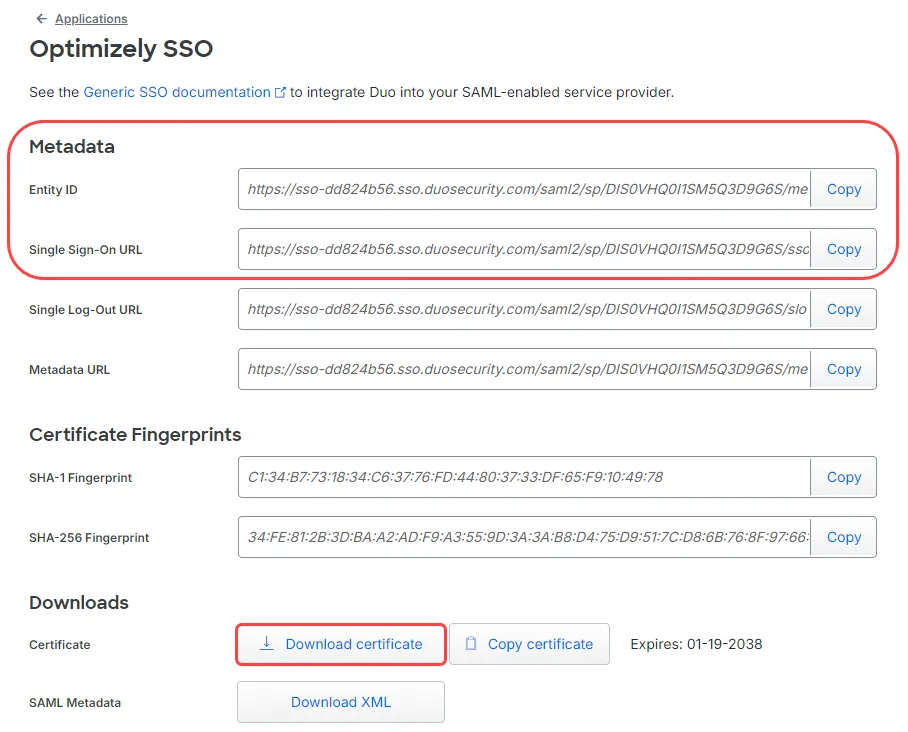Image resolution: width=908 pixels, height=732 pixels.
Task: Click the 'Metadata URL' label
Action: coord(69,369)
